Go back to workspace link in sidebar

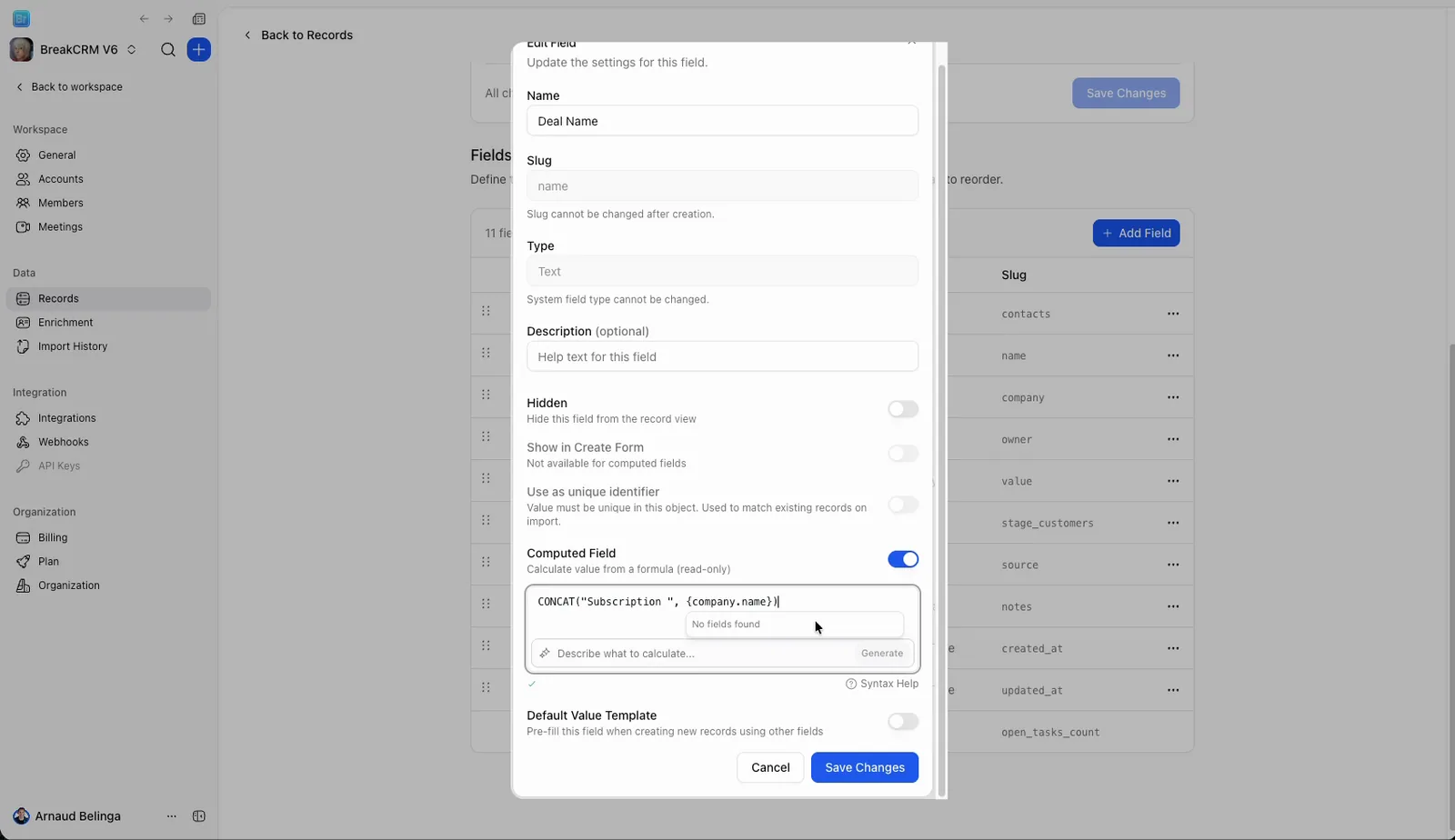click(69, 87)
